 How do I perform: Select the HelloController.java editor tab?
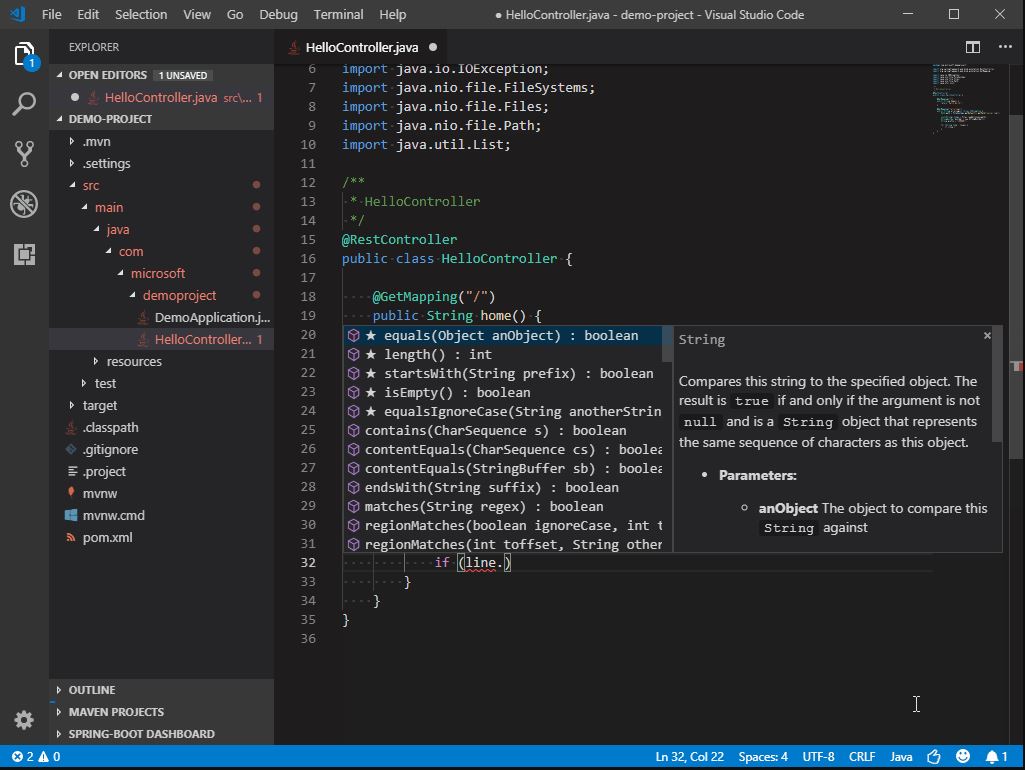tap(361, 46)
